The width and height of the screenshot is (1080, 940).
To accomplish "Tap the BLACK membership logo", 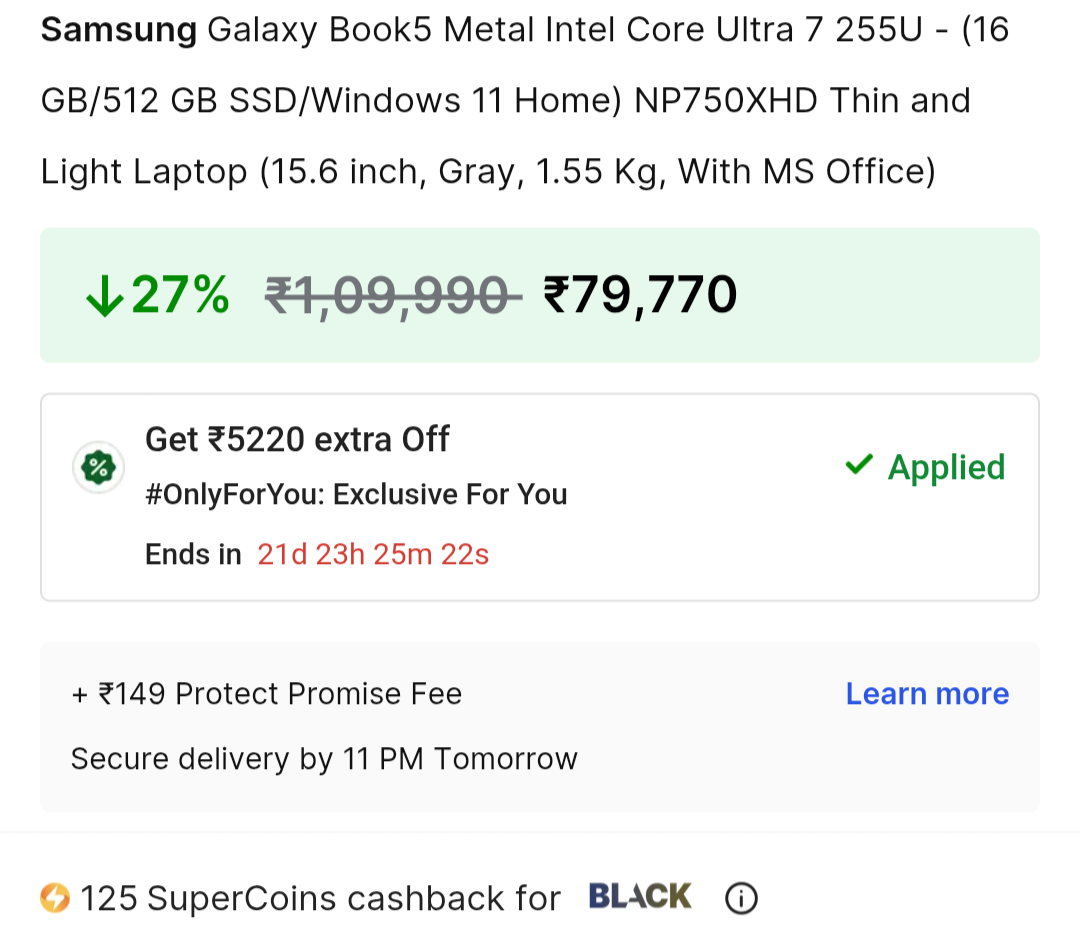I will coord(640,896).
